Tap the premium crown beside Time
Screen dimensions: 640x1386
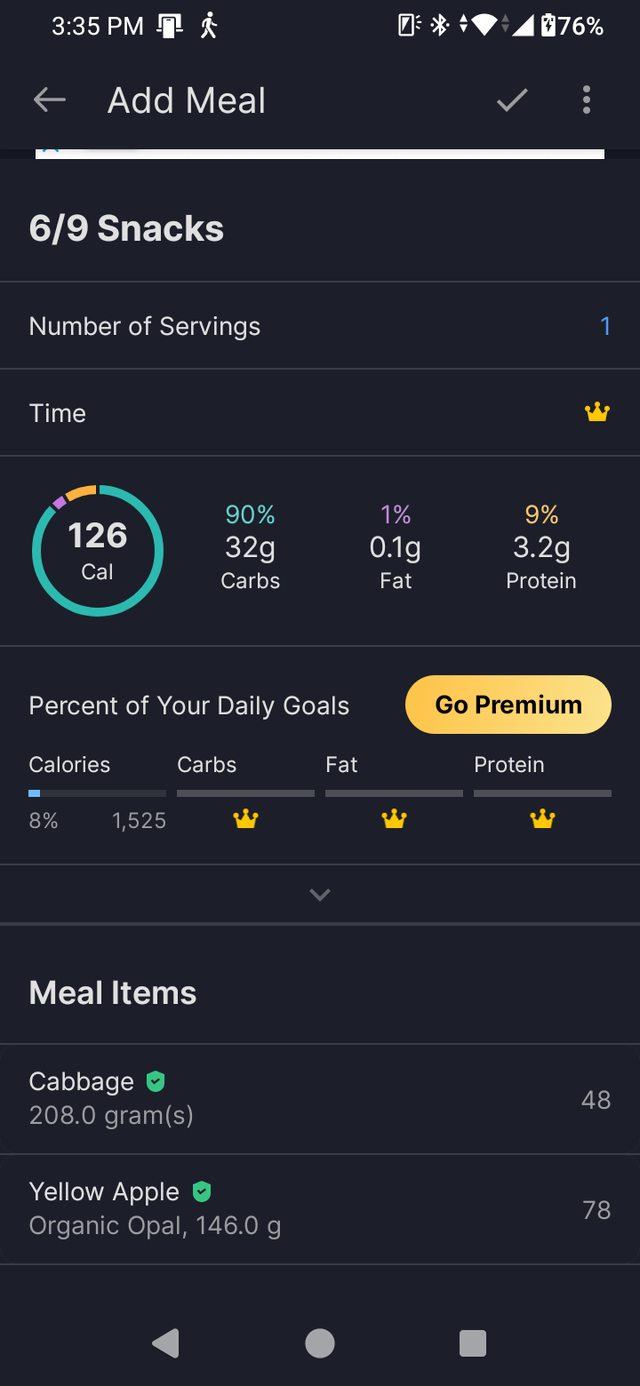point(597,412)
